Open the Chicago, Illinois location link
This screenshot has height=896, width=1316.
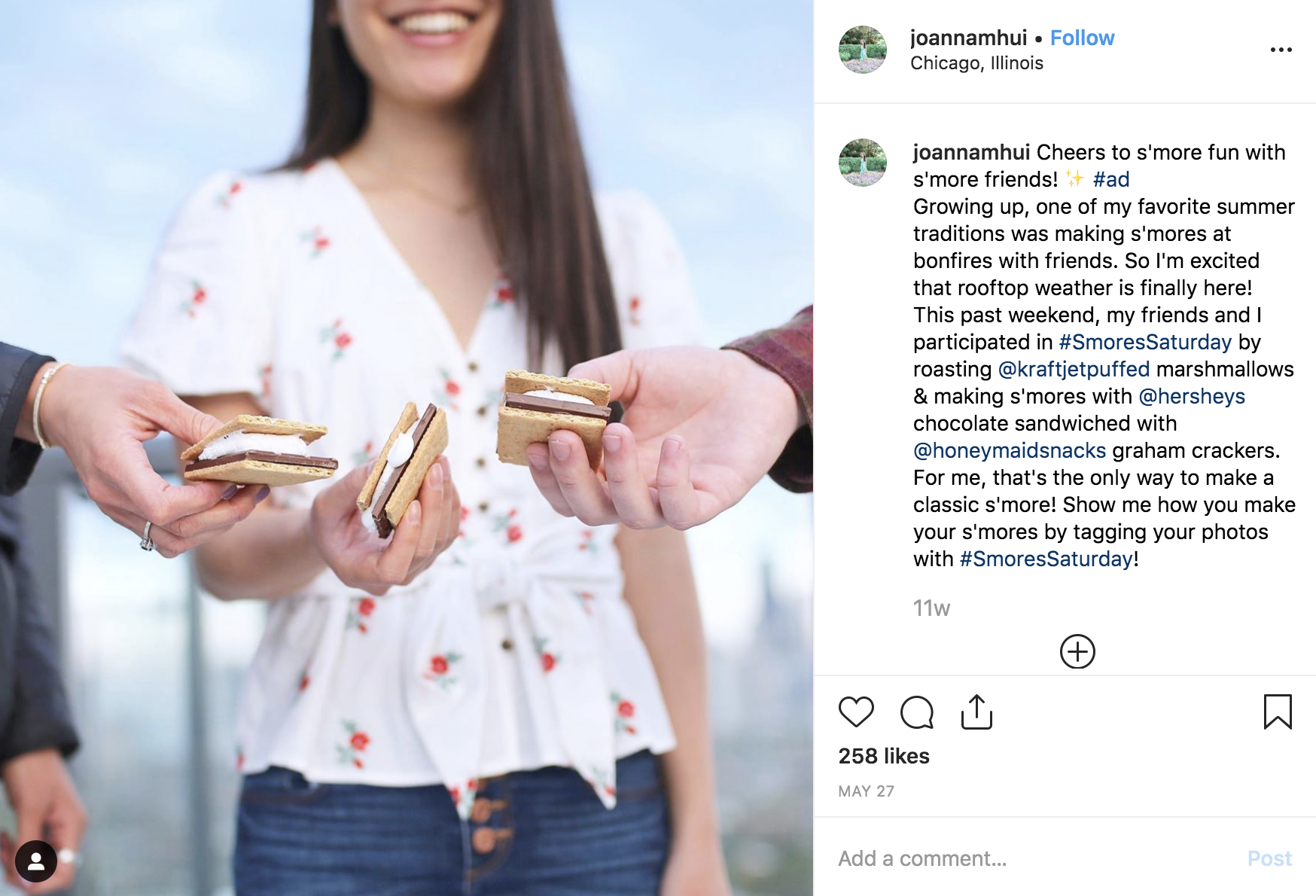click(x=976, y=63)
